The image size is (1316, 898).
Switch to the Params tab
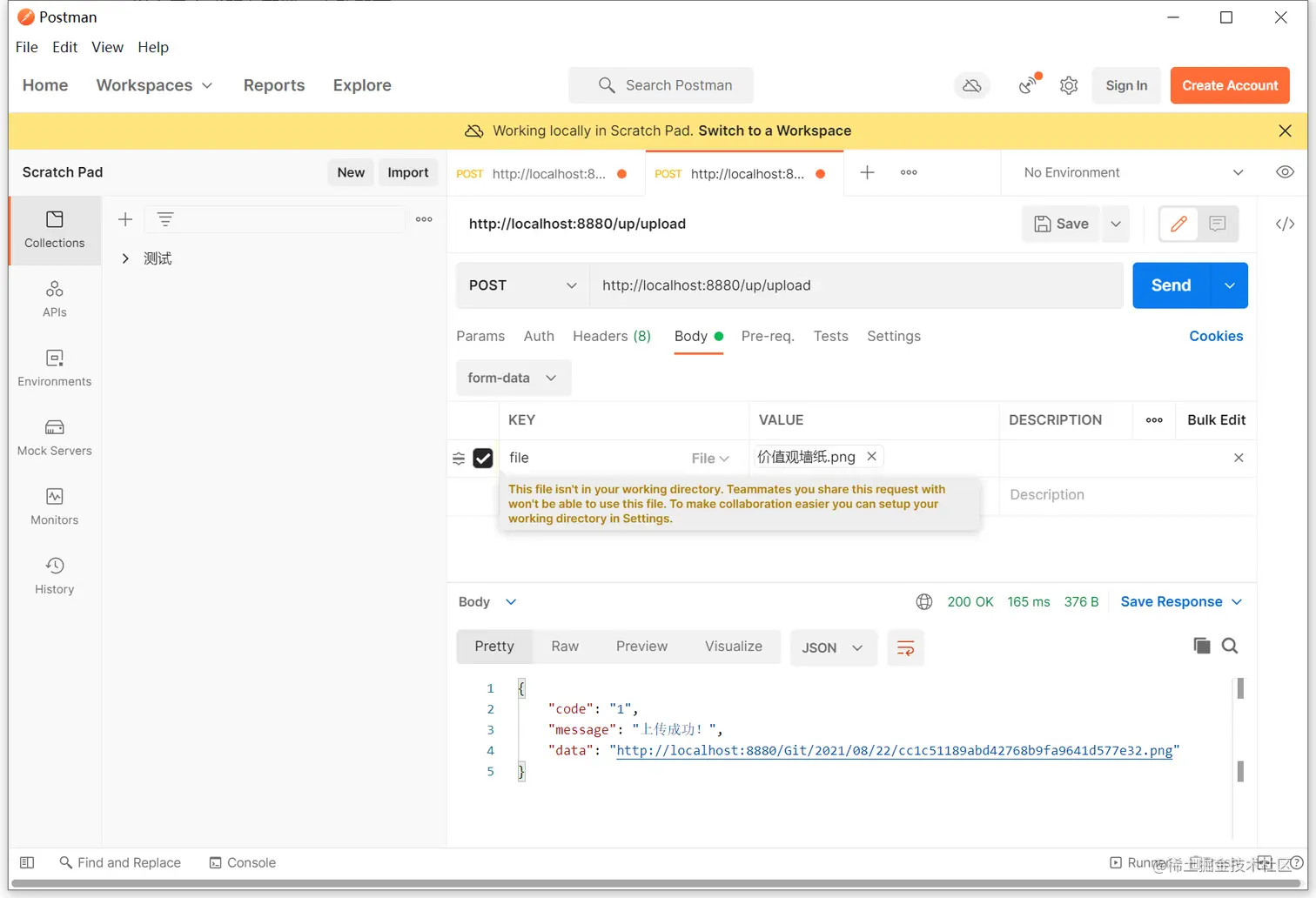pyautogui.click(x=480, y=336)
